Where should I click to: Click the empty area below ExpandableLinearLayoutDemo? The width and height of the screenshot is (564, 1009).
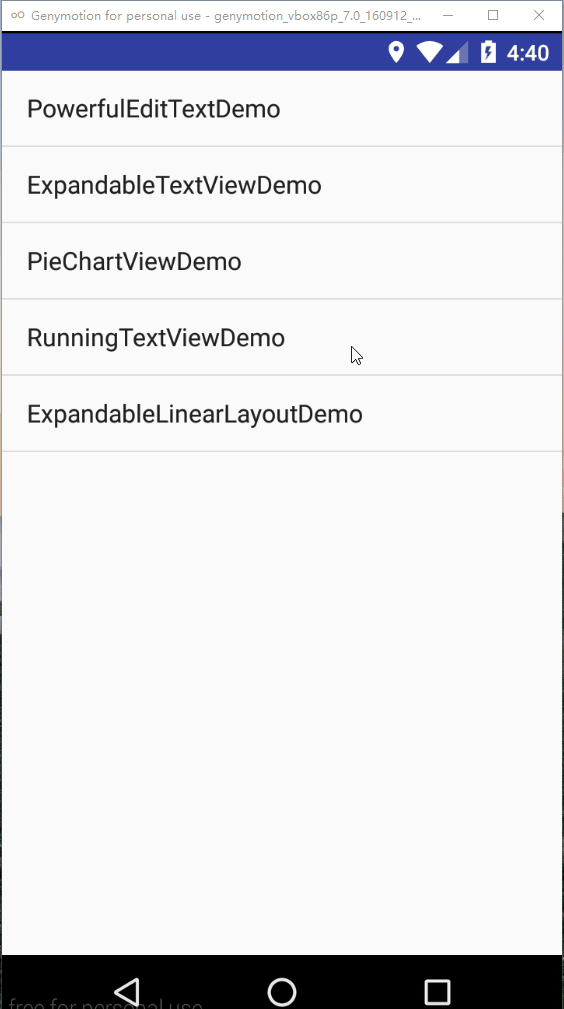pos(282,703)
